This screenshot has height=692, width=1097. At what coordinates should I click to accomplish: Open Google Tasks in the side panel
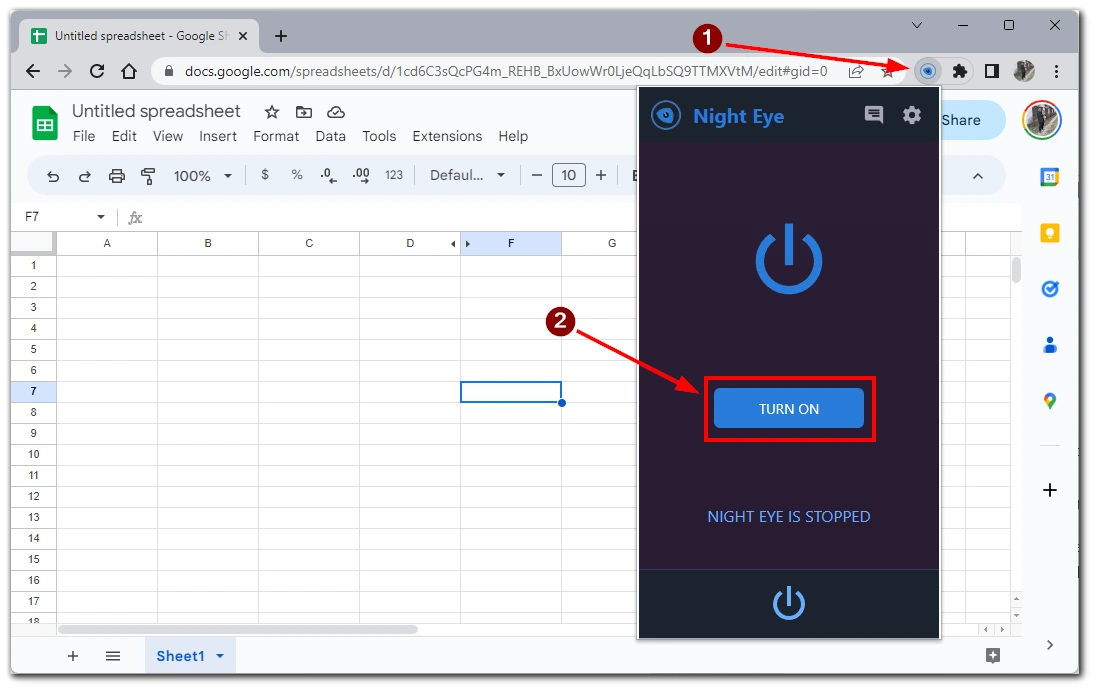tap(1049, 289)
